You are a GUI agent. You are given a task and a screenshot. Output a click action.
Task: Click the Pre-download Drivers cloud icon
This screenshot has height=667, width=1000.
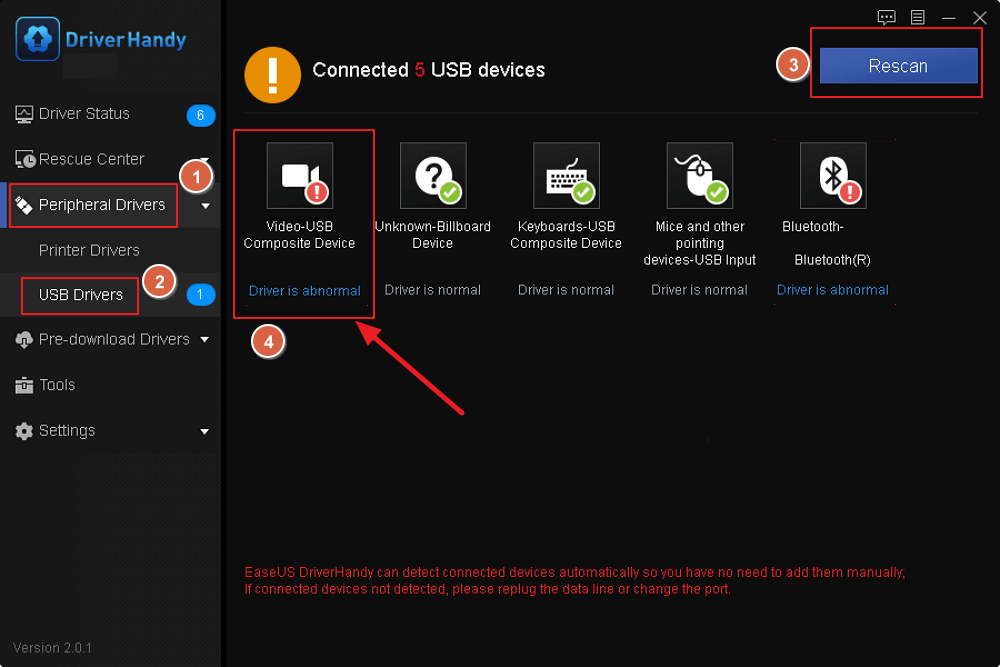point(24,340)
